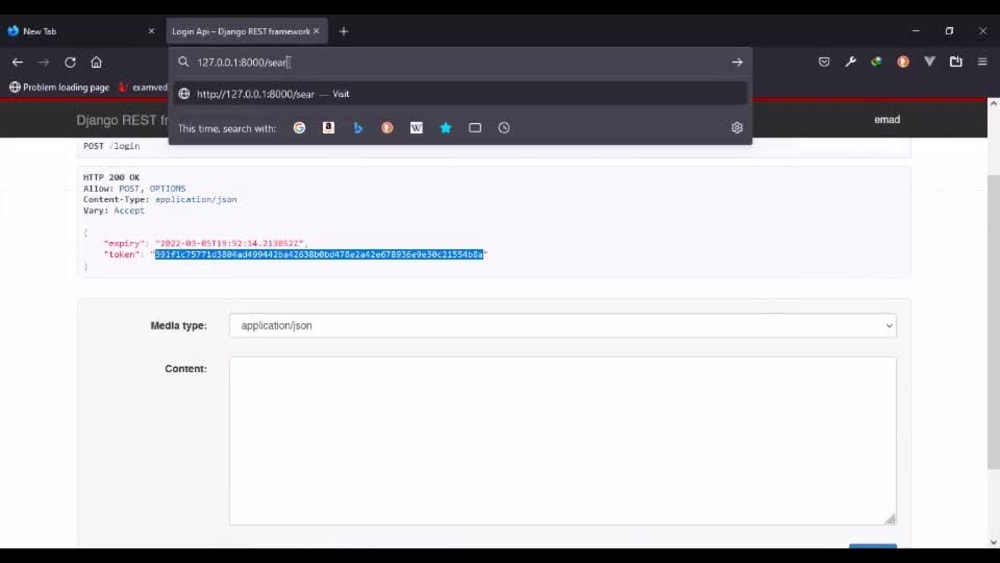Open the emad user menu
Image resolution: width=1000 pixels, height=563 pixels.
886,119
